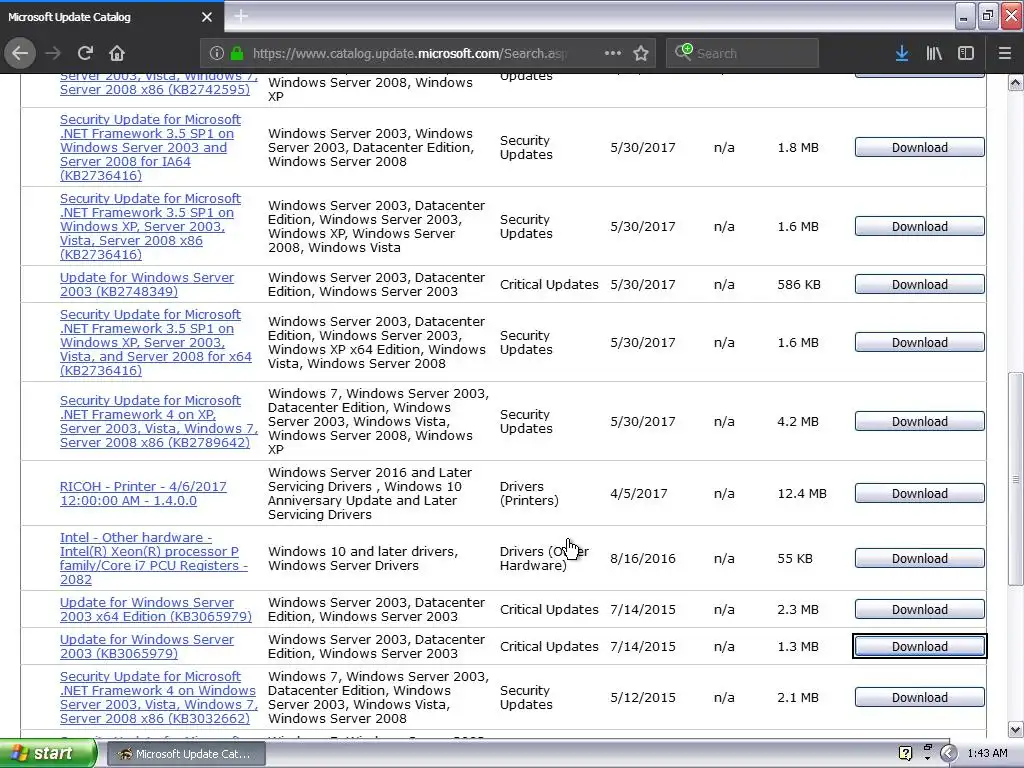This screenshot has width=1024, height=768.
Task: Download the 12.4 MB RICOH printer driver
Action: [x=920, y=494]
